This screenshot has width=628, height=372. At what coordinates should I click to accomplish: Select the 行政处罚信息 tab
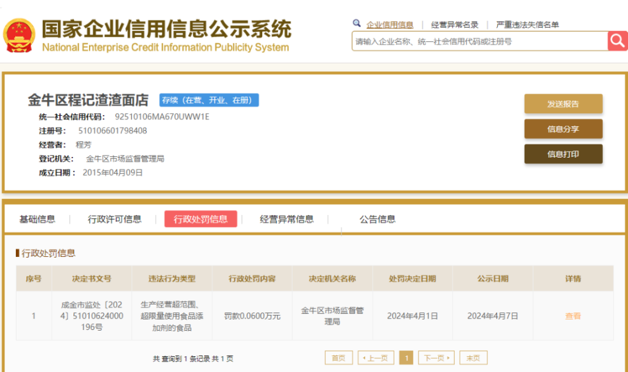(201, 219)
